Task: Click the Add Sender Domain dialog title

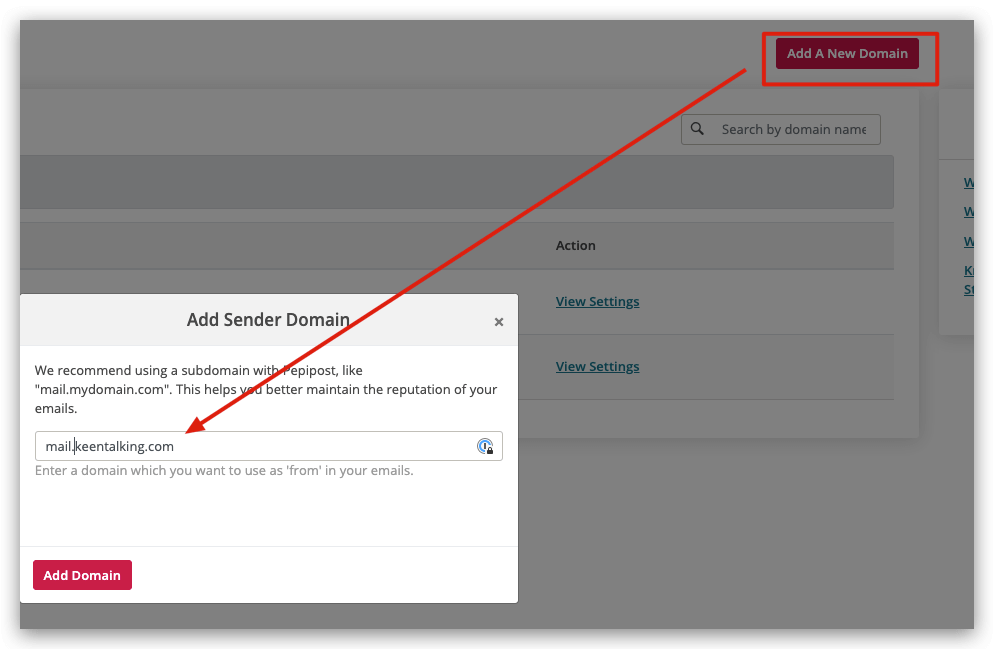Action: [268, 321]
